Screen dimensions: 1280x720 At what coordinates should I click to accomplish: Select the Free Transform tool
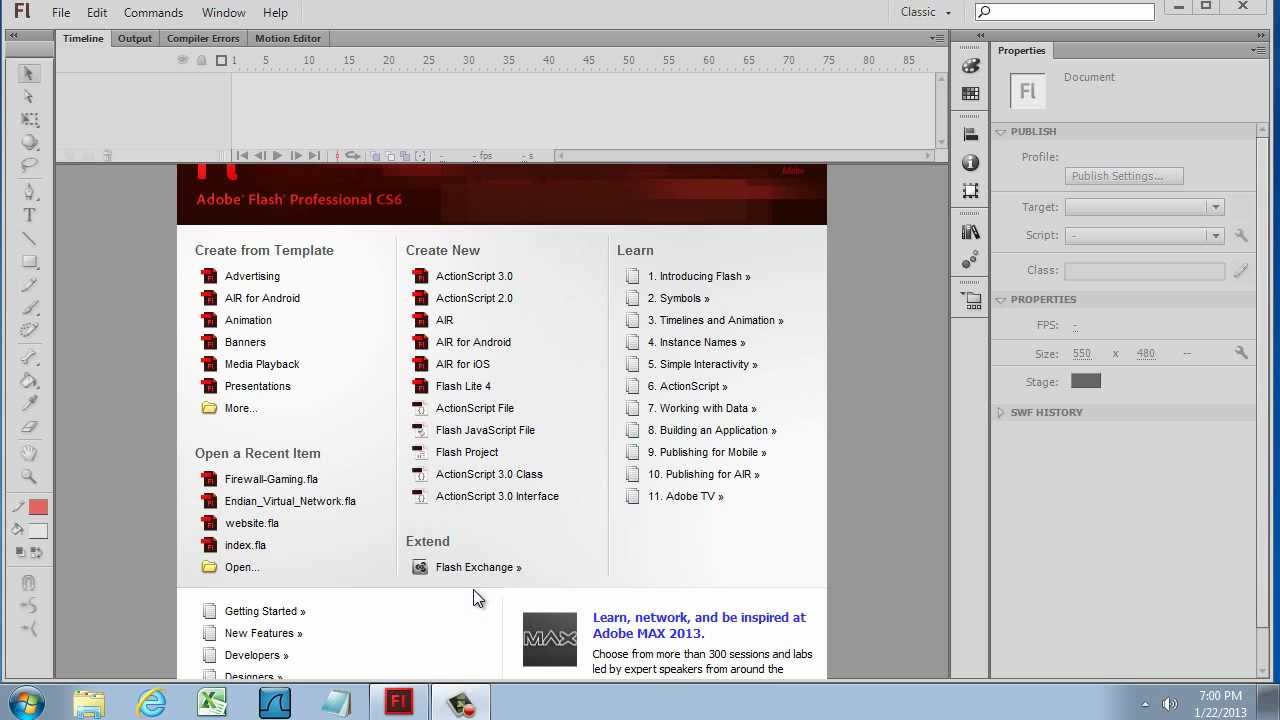pos(29,120)
